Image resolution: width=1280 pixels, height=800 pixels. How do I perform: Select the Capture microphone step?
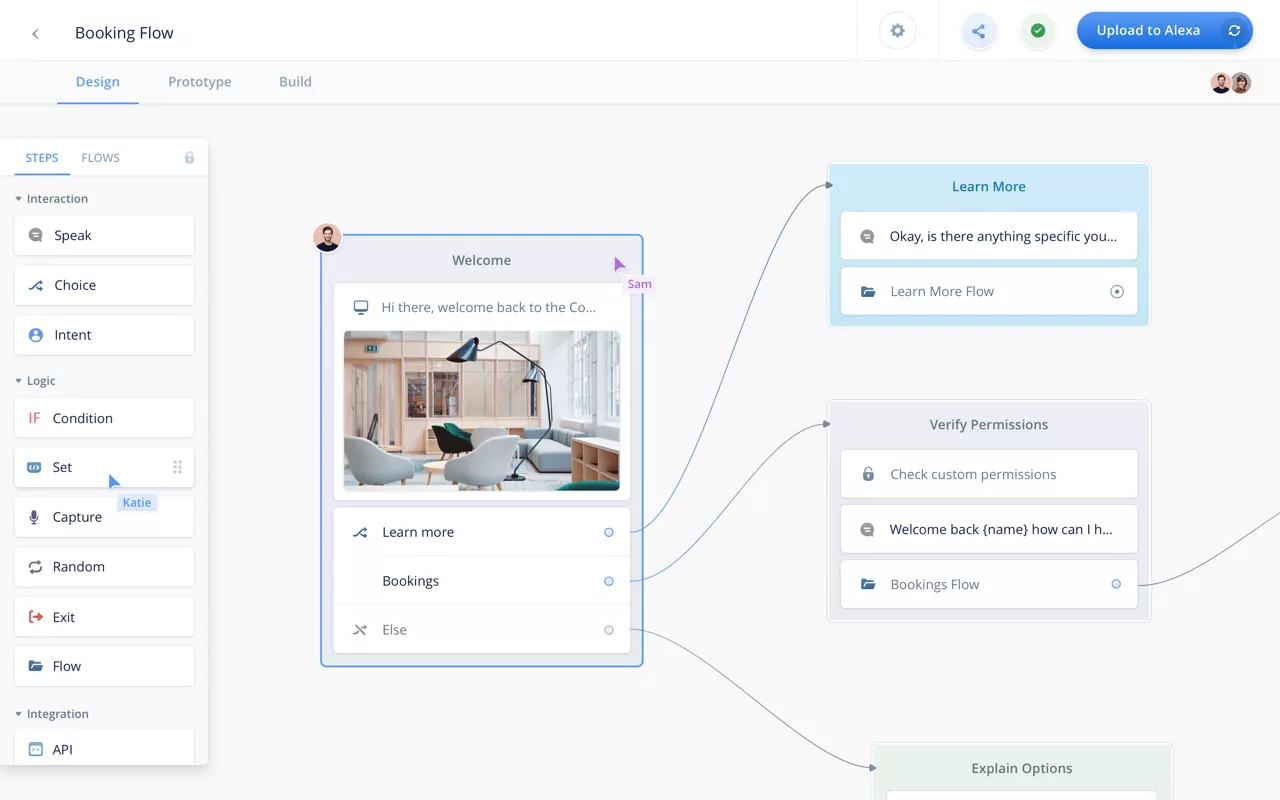(104, 517)
